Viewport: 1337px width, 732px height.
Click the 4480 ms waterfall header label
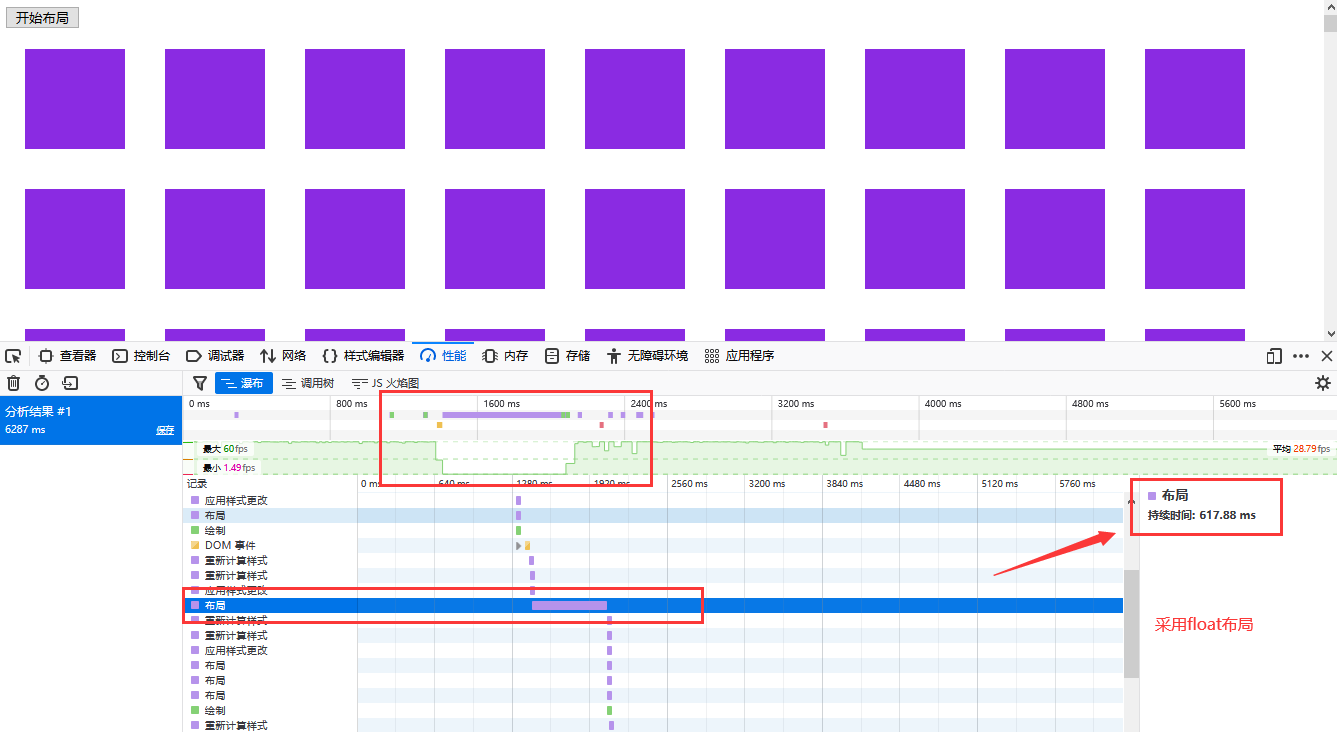click(923, 483)
